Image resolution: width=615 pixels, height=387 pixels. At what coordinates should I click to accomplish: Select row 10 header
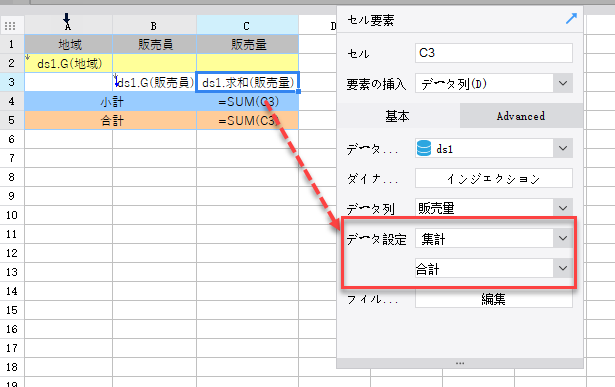tap(12, 215)
